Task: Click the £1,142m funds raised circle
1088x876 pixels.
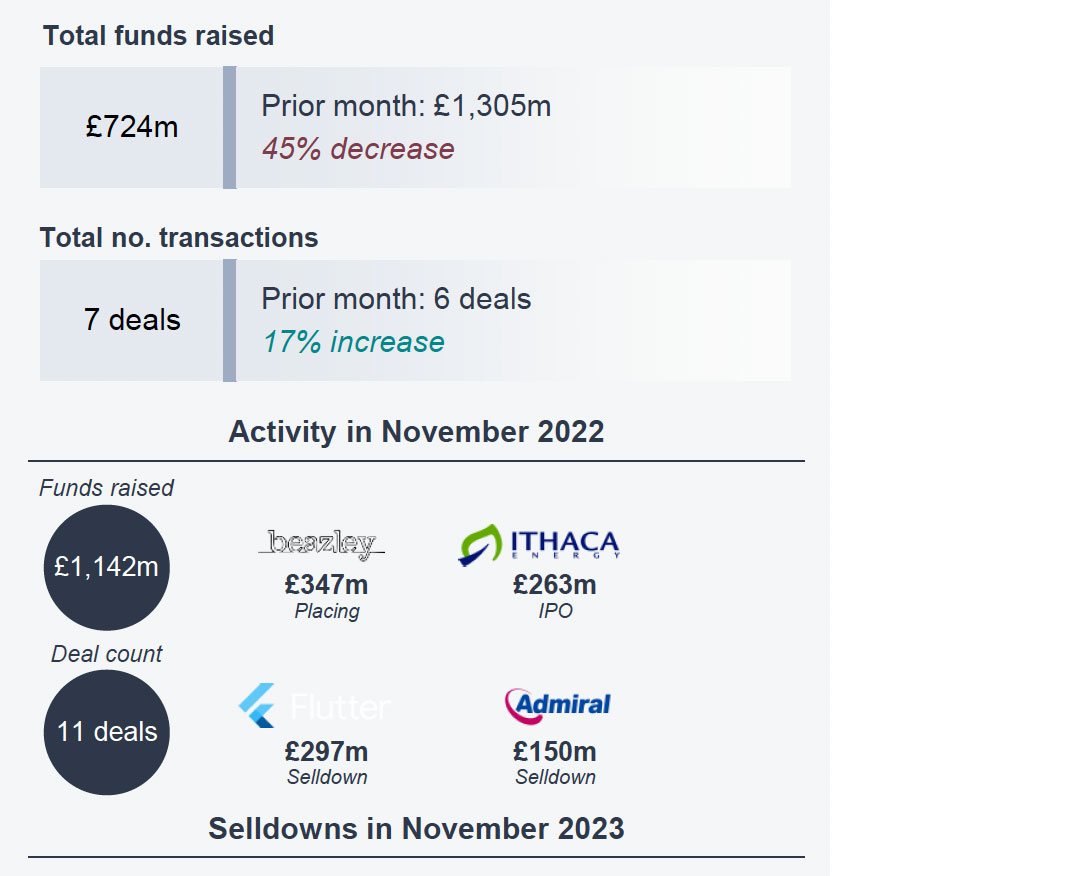Action: pyautogui.click(x=106, y=567)
